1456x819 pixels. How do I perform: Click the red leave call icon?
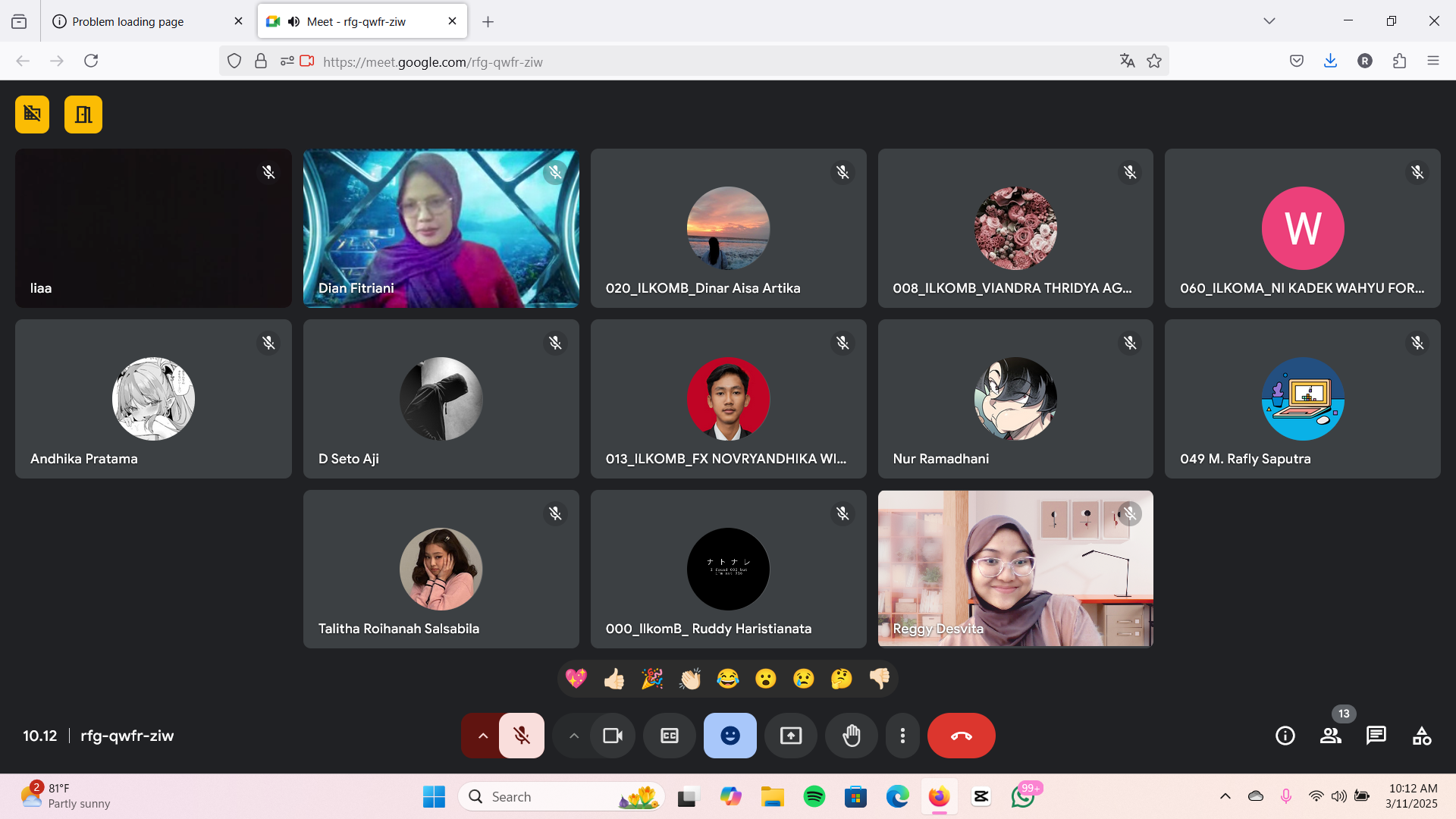pyautogui.click(x=961, y=736)
